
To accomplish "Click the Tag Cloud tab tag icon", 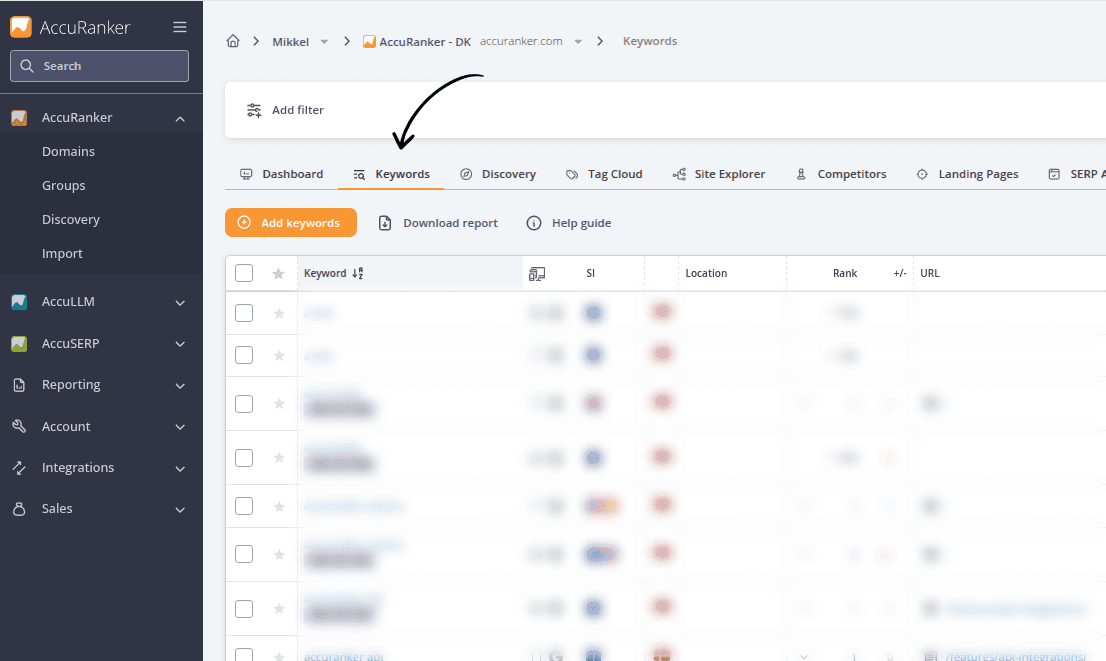I will click(x=572, y=174).
